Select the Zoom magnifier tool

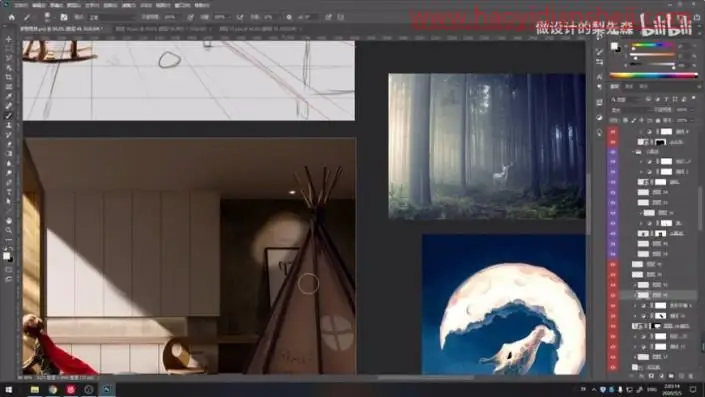click(9, 230)
